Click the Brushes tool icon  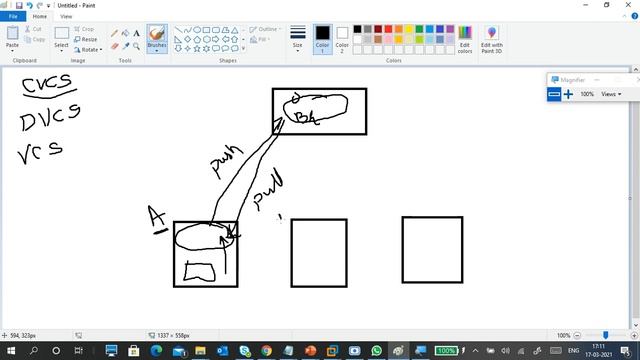coord(157,33)
